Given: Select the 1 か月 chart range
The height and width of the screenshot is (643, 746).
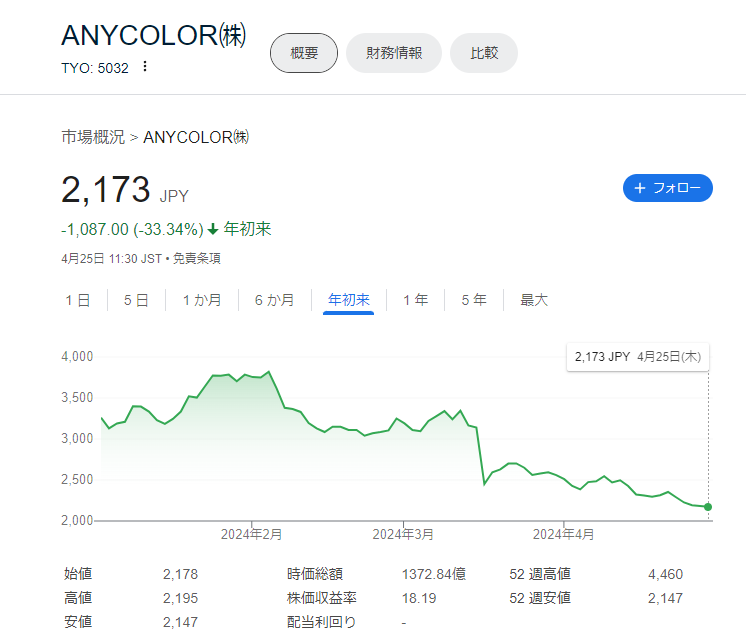Looking at the screenshot, I should point(202,300).
